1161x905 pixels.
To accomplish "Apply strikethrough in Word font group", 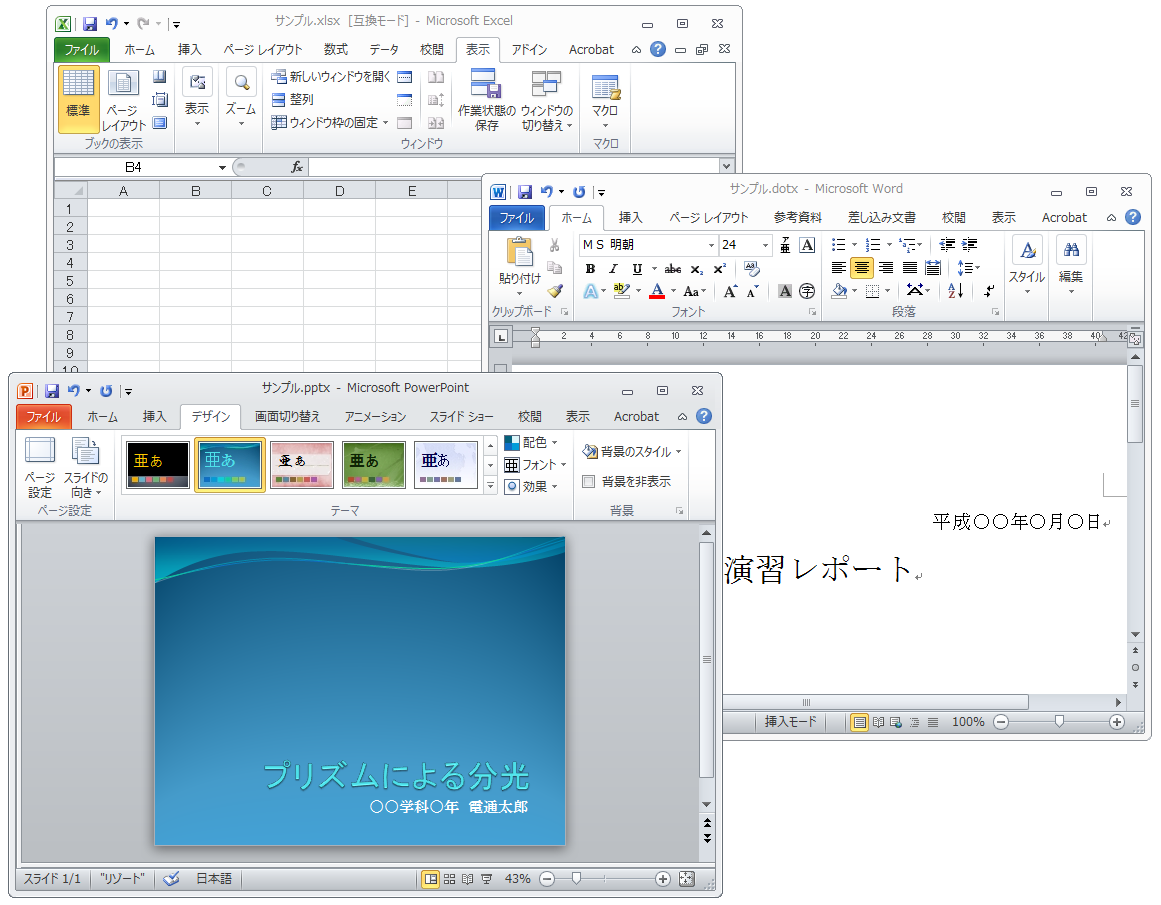I will coord(673,269).
